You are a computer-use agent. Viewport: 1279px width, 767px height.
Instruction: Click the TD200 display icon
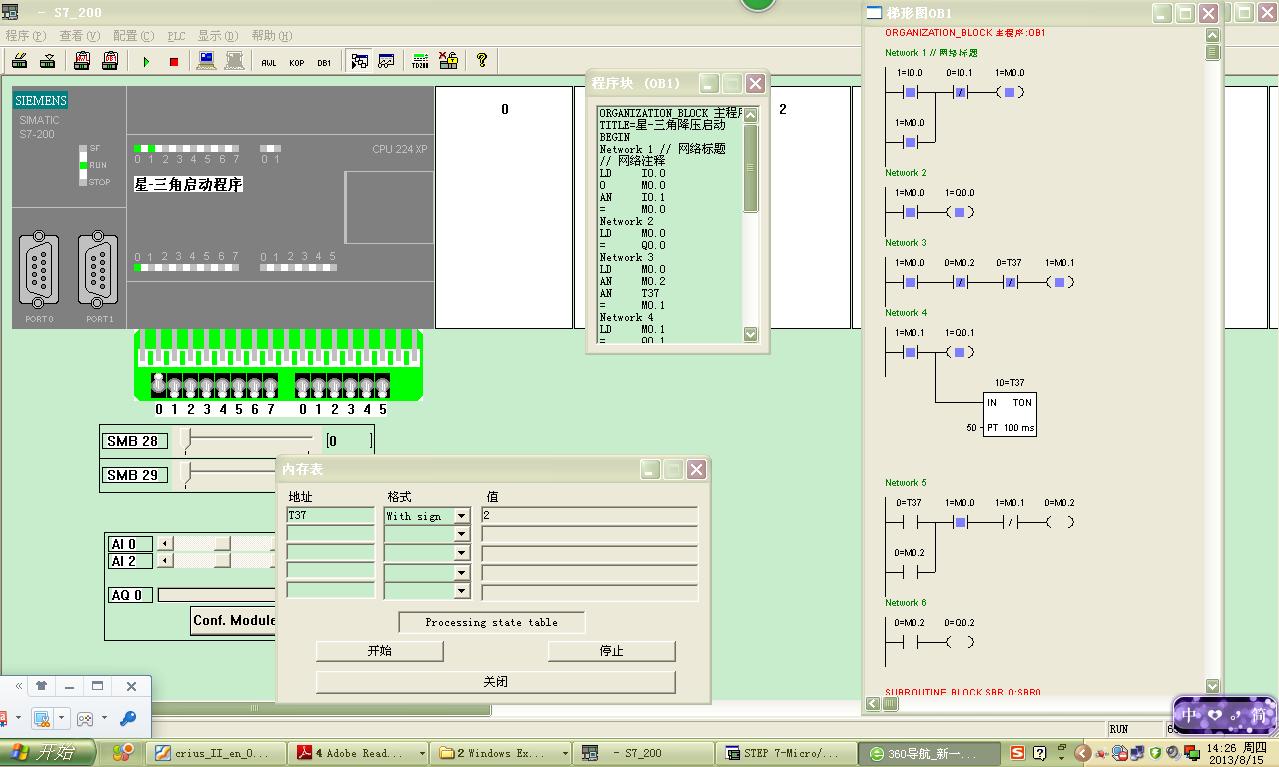coord(420,62)
